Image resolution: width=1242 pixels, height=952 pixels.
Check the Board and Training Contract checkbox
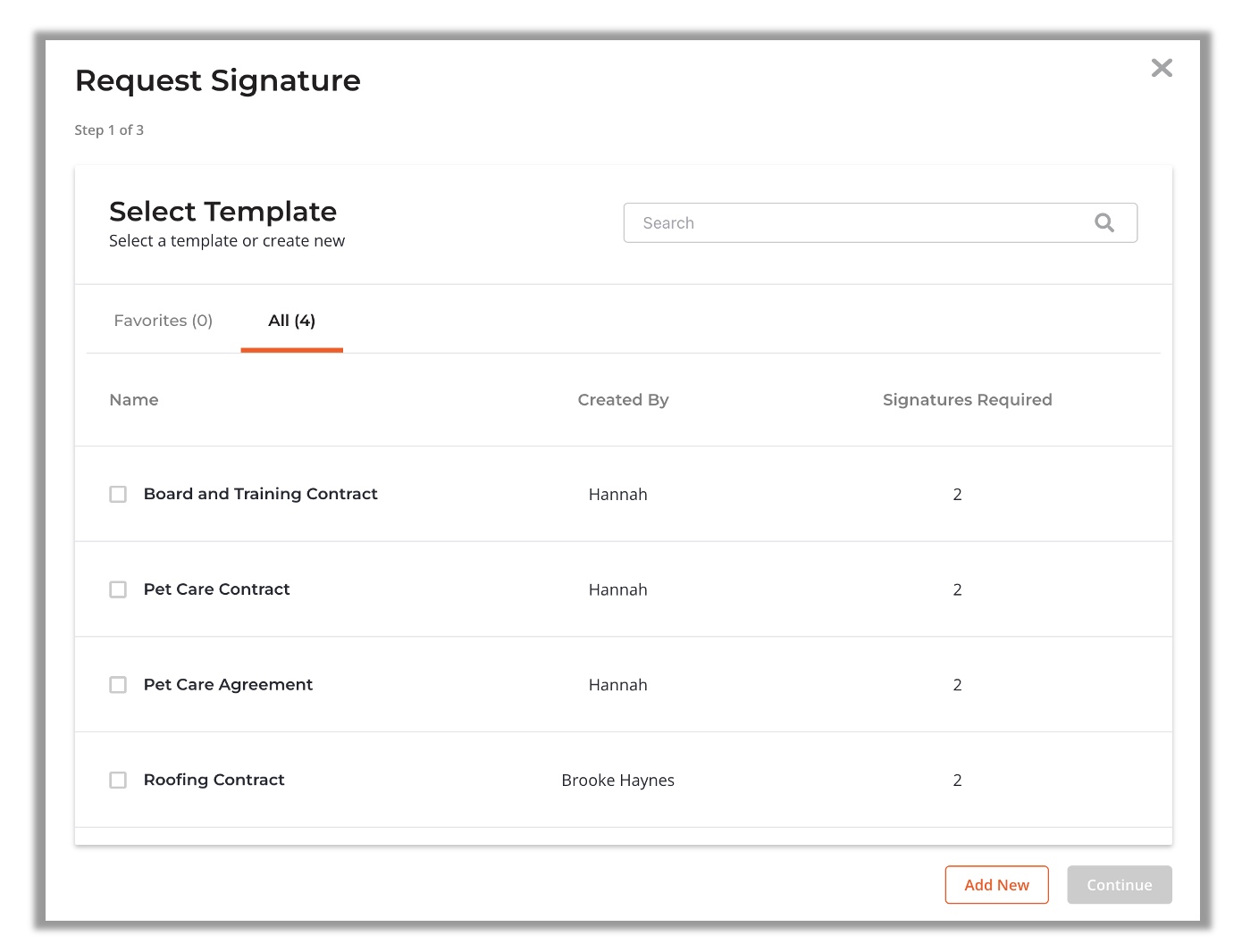tap(118, 494)
